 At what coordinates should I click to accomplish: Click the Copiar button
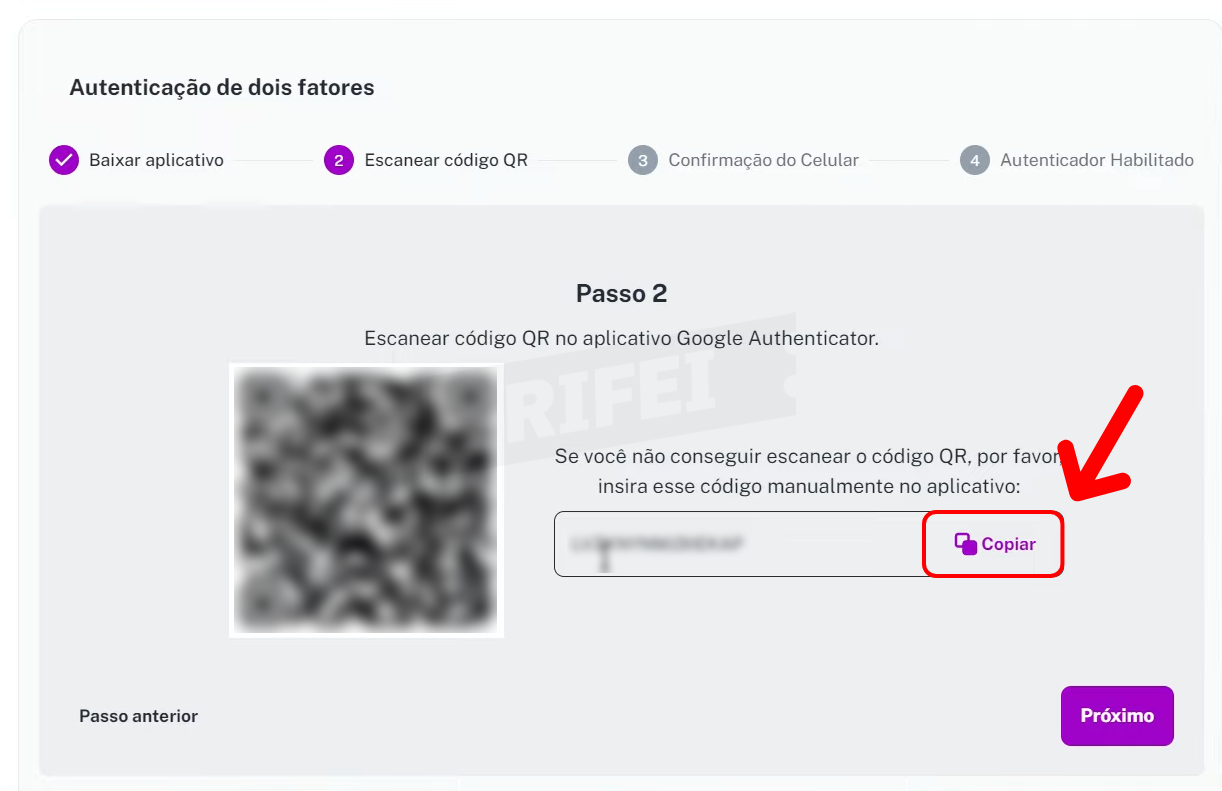point(993,544)
